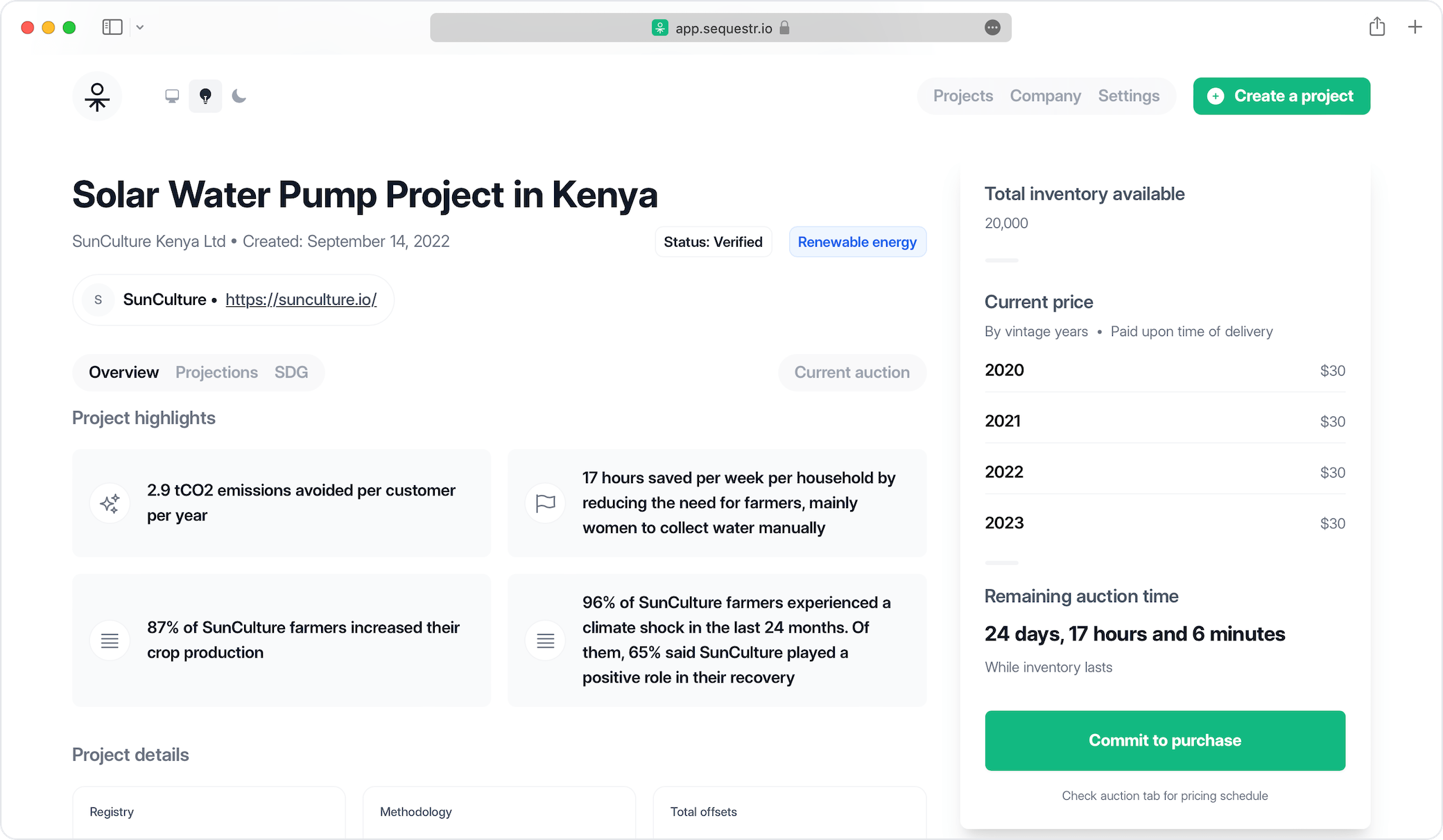1443x840 pixels.
Task: Click the flag icon on hours saved card
Action: pyautogui.click(x=546, y=503)
